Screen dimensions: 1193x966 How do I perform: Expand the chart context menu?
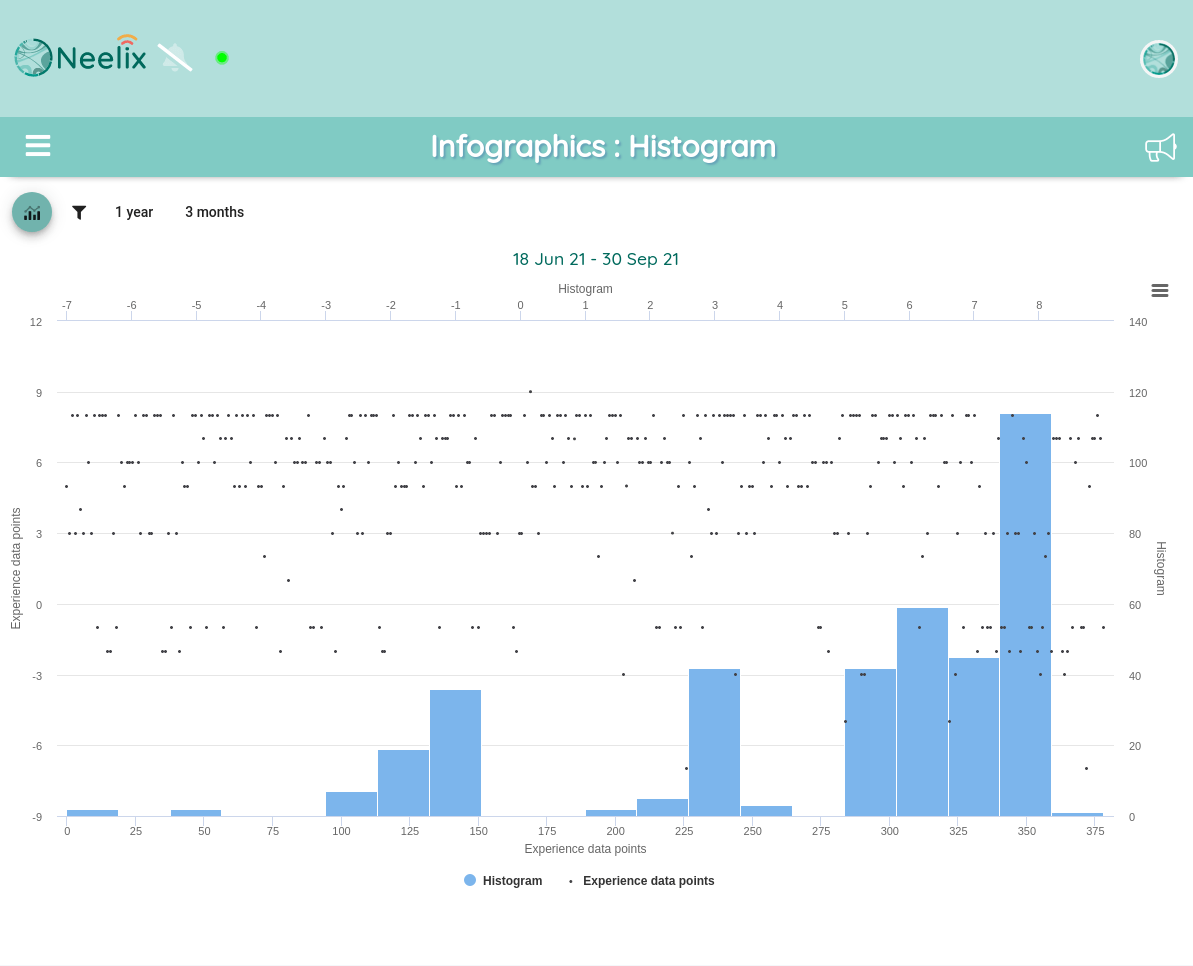pos(1160,291)
